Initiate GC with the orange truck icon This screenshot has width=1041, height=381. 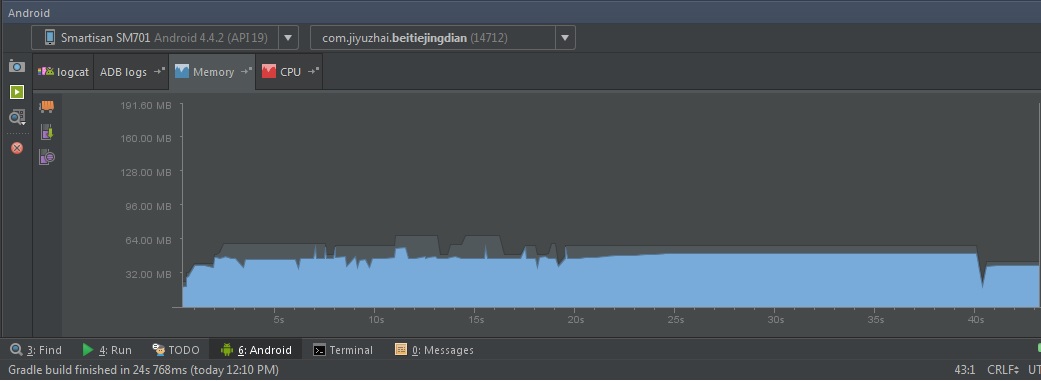pos(46,106)
